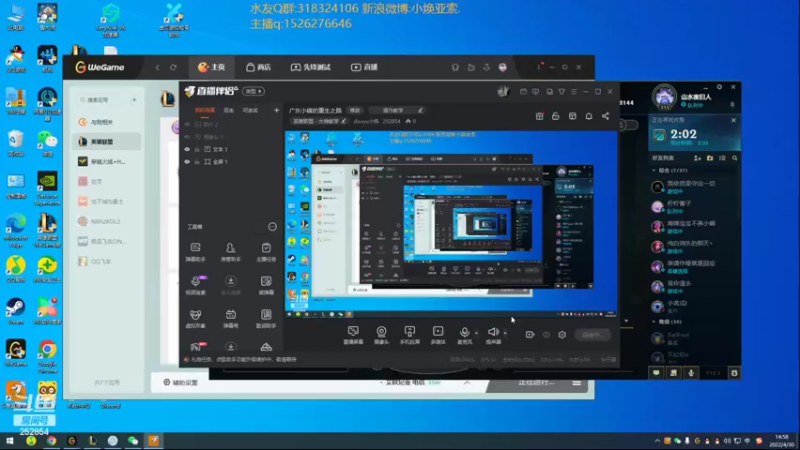Add a 多媒体 media source
This screenshot has height=450, width=800.
(438, 335)
